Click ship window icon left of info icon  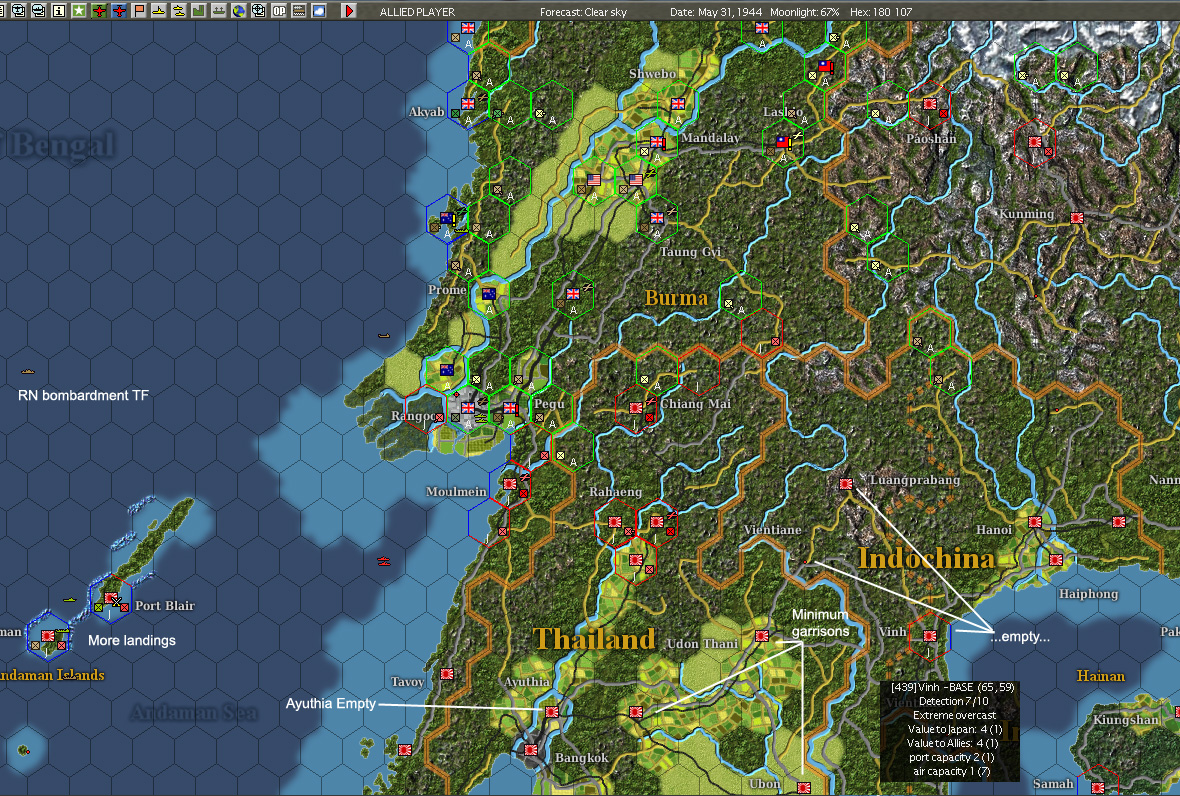pos(38,11)
